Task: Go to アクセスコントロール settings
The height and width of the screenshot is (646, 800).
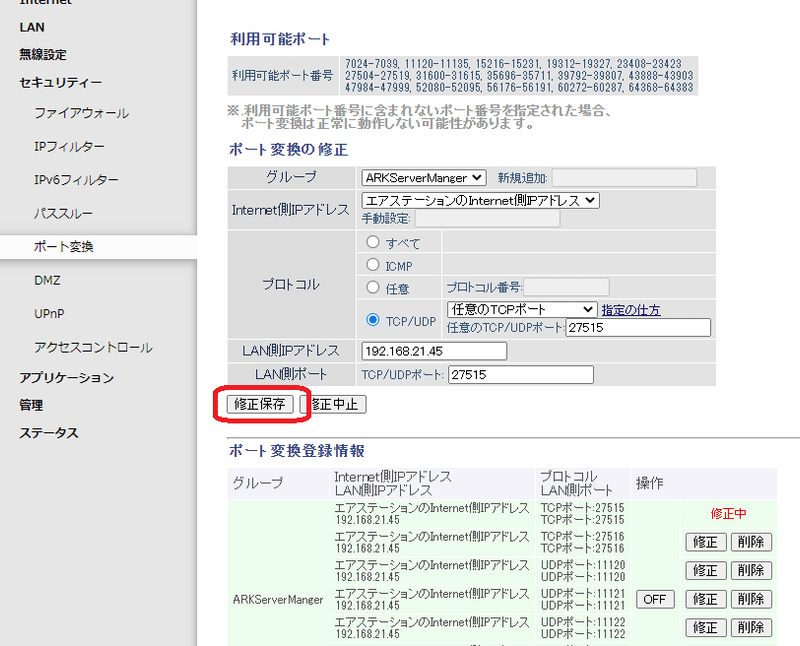Action: [93, 347]
